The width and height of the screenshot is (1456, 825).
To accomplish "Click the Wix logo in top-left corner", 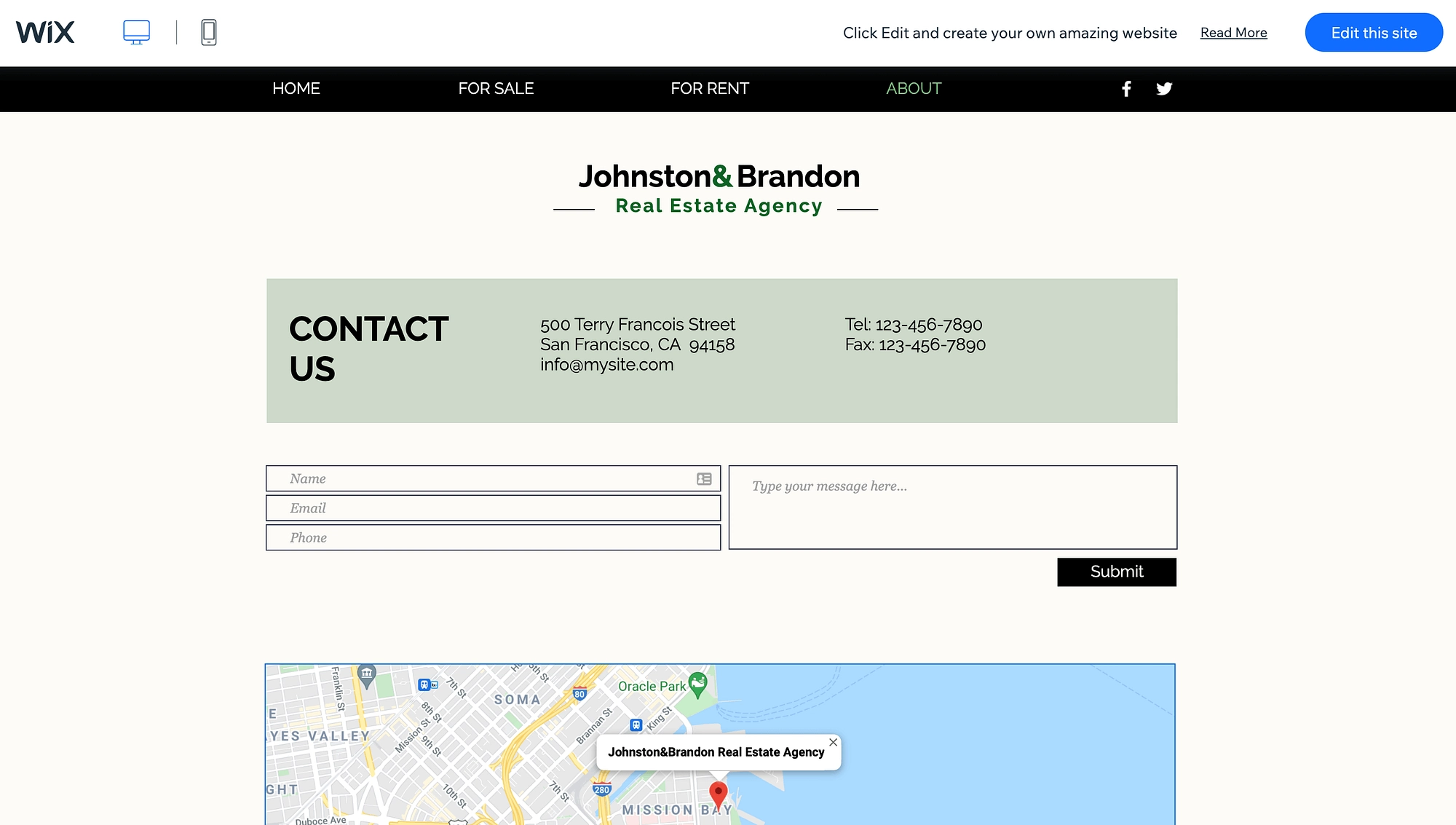I will pyautogui.click(x=44, y=32).
